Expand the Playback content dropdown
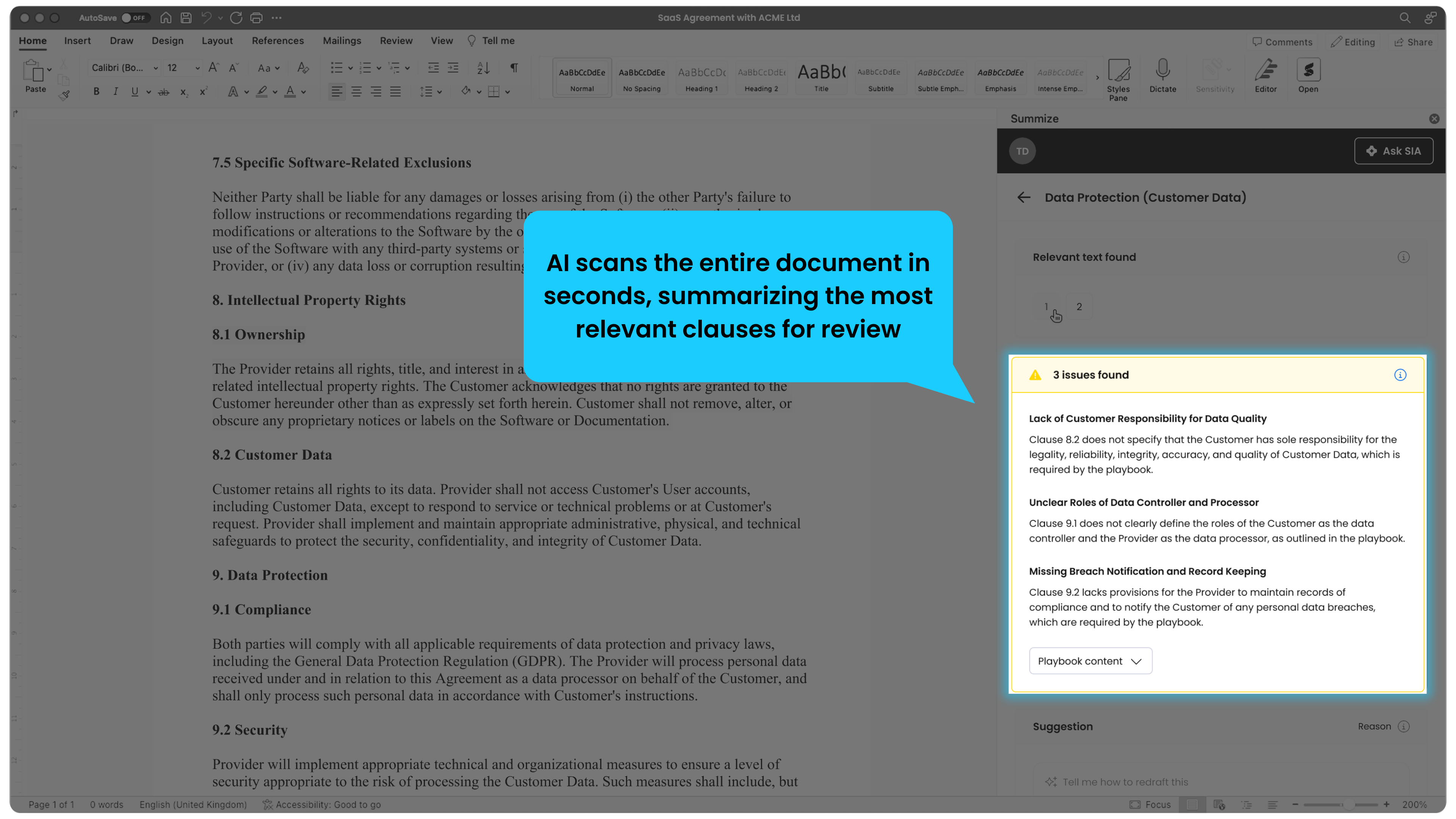The width and height of the screenshot is (1456, 819). 1090,661
